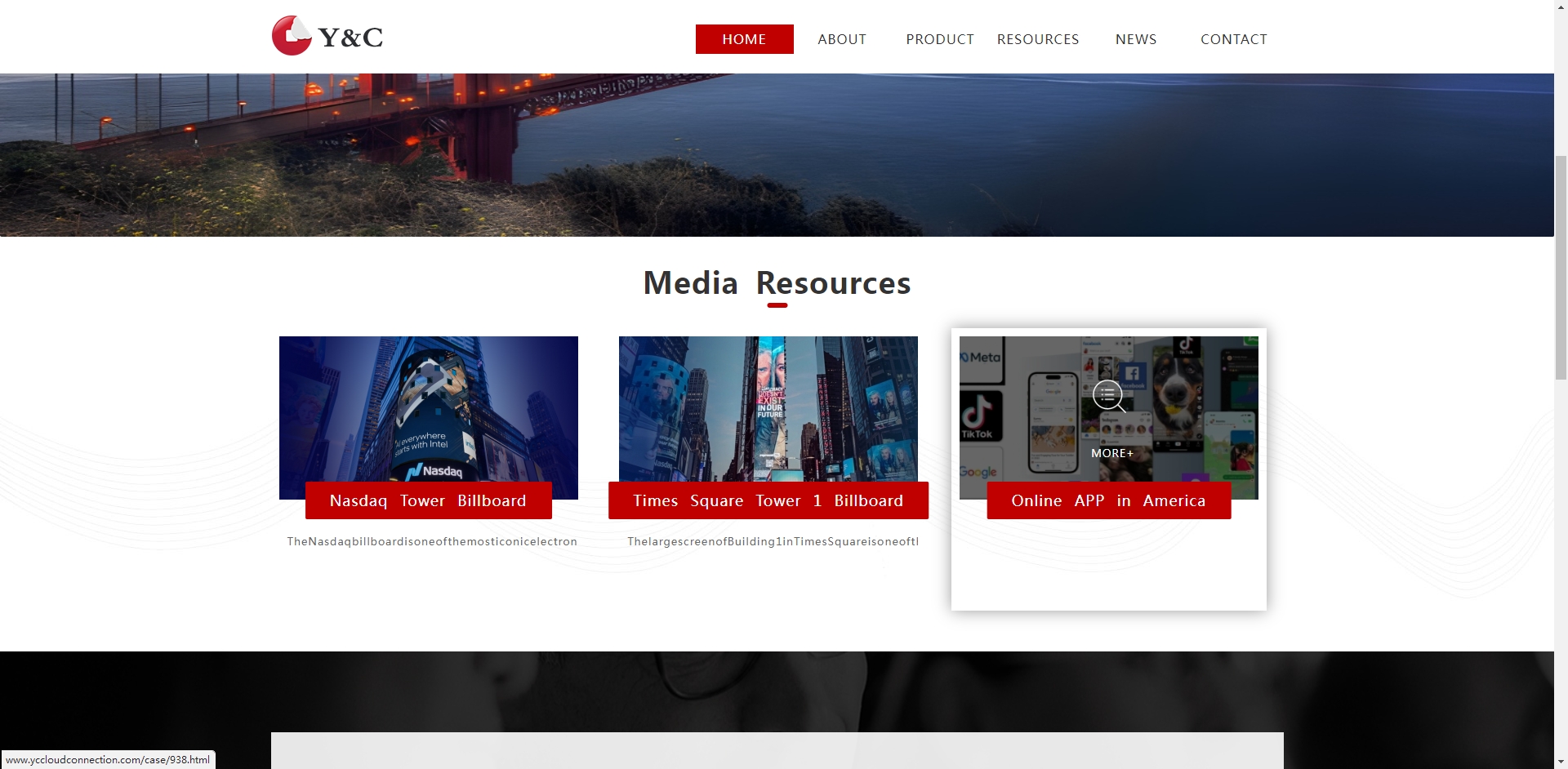Click the magnifier icon on Online APP card
Image resolution: width=1568 pixels, height=769 pixels.
point(1108,397)
